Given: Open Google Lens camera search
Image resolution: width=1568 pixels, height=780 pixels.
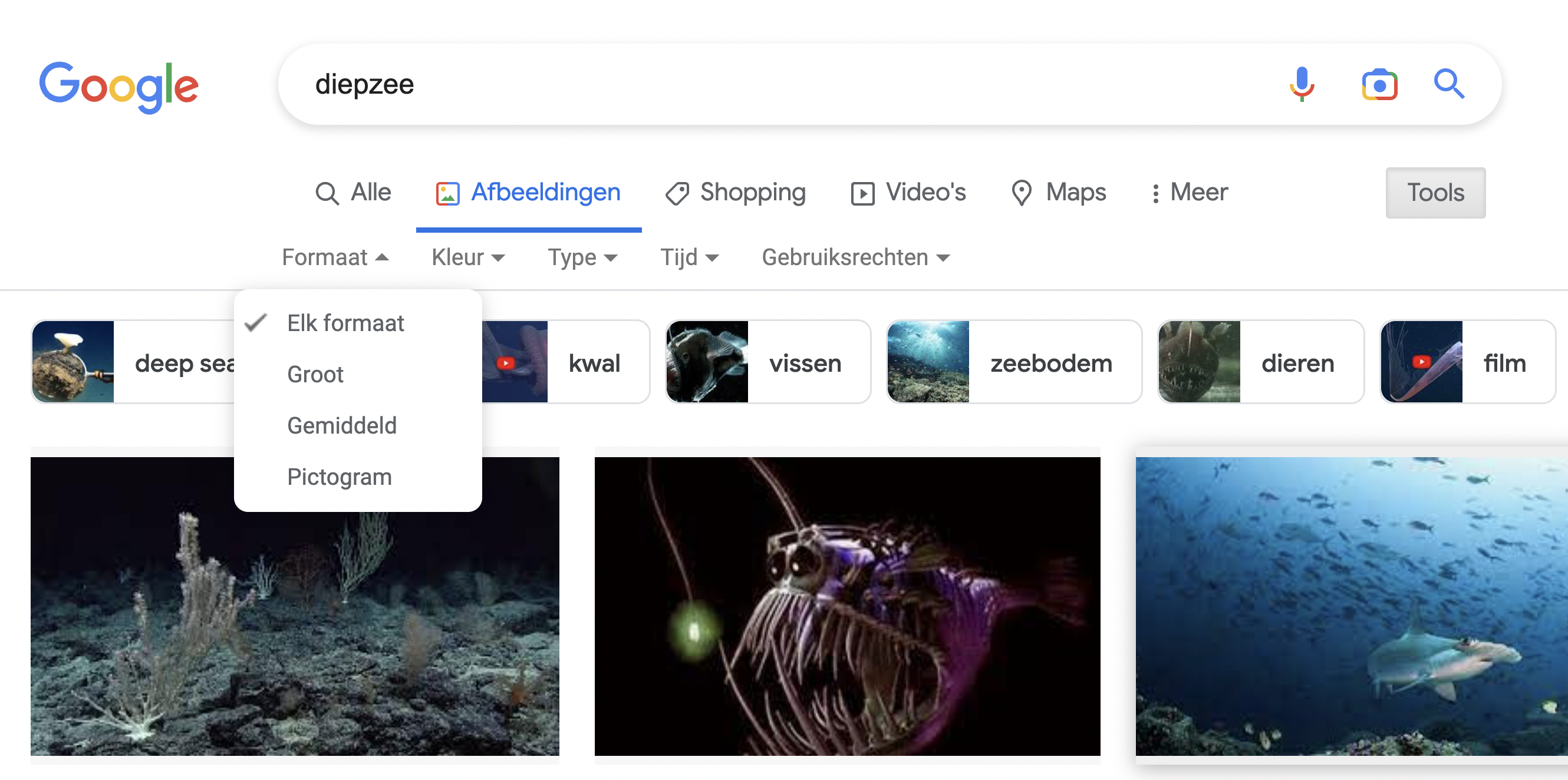Looking at the screenshot, I should (1379, 84).
